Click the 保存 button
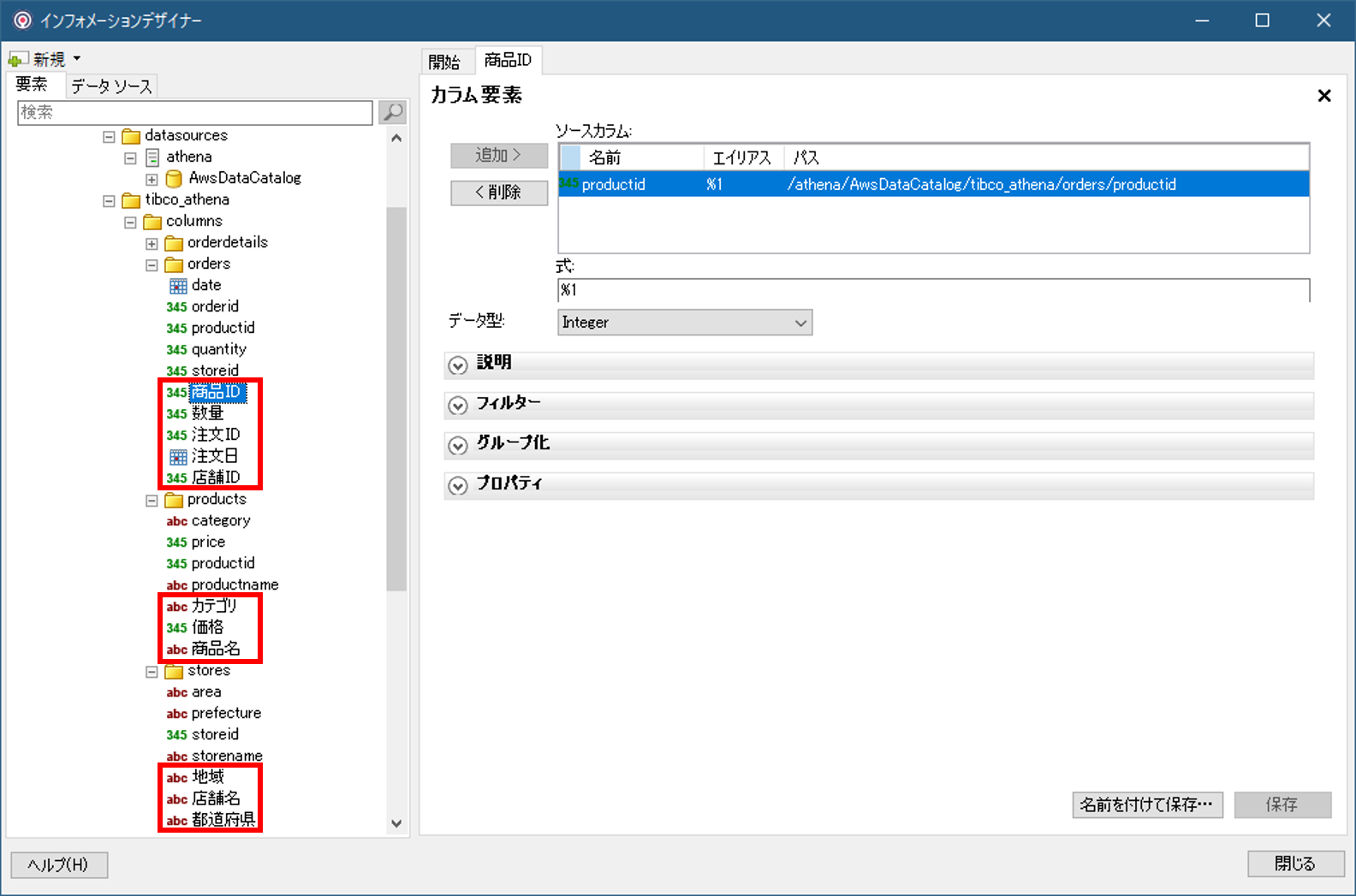Screen dimensions: 1356x896 pyautogui.click(x=1282, y=804)
